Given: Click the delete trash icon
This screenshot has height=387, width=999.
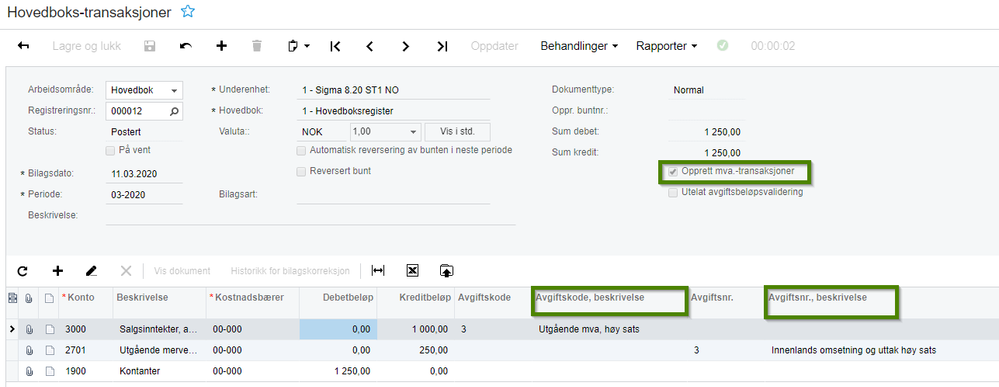Looking at the screenshot, I should [257, 46].
